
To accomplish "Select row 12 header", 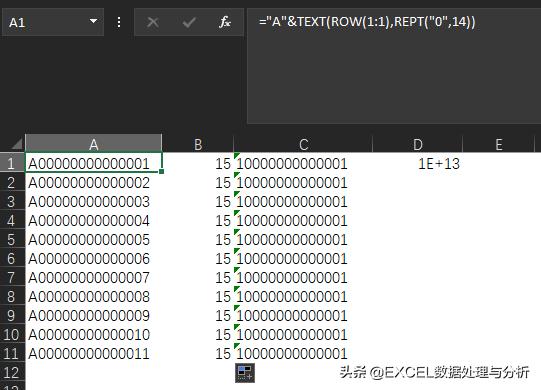I will [12, 372].
